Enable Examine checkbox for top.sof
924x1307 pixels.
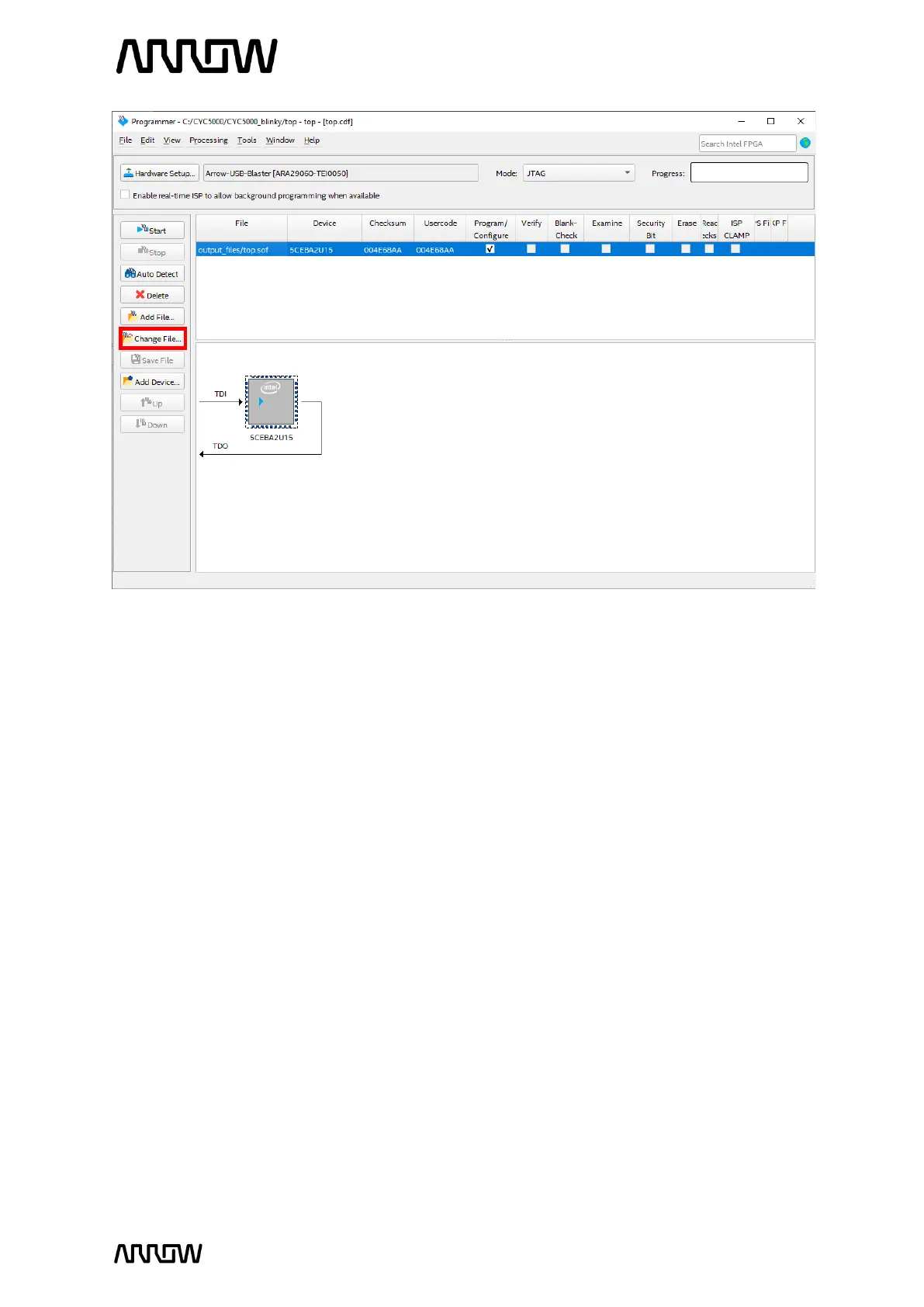(606, 249)
